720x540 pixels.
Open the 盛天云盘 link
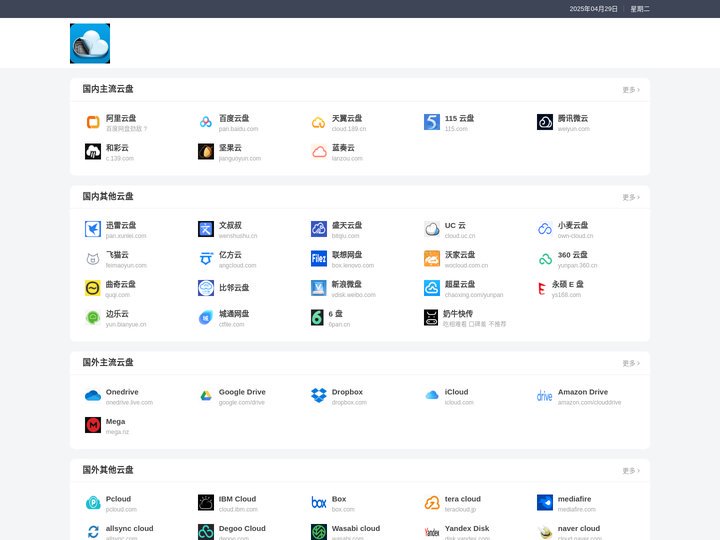coord(347,225)
